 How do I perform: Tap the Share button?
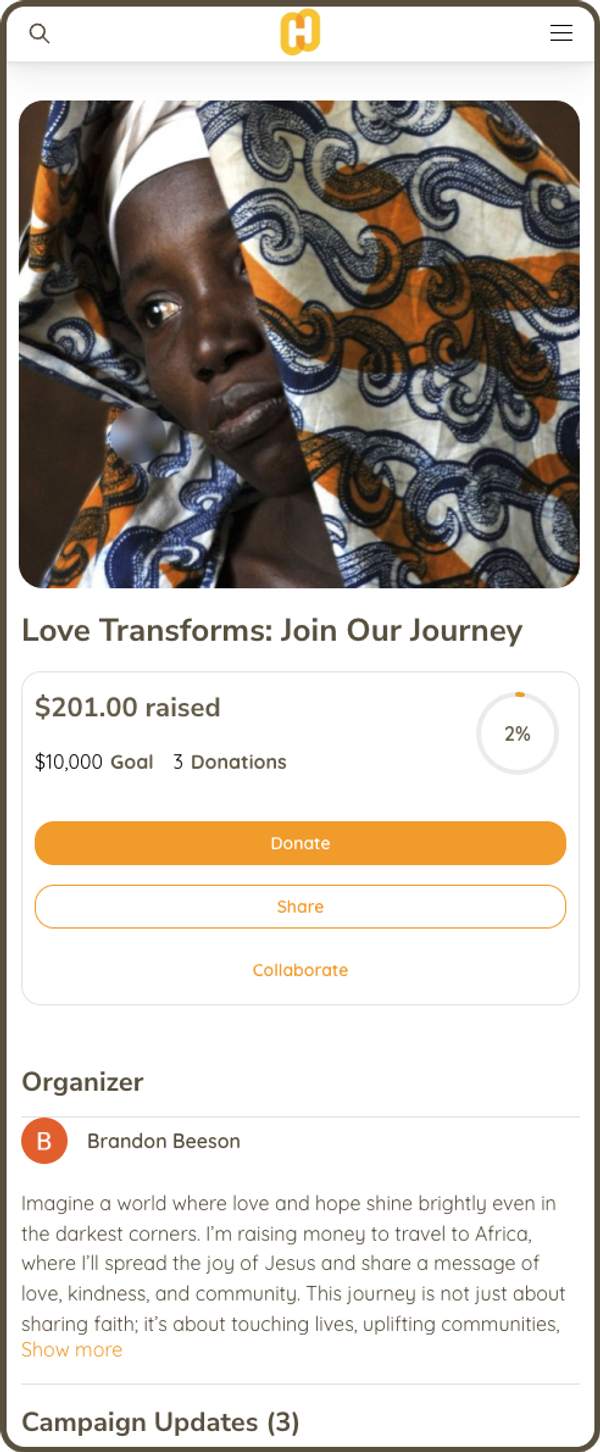300,907
